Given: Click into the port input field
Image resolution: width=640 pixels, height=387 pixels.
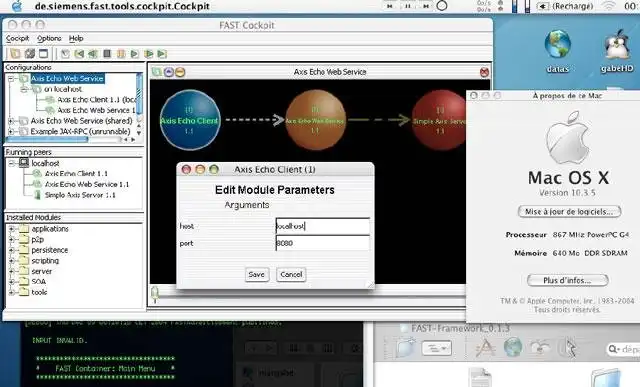Looking at the screenshot, I should [x=323, y=243].
